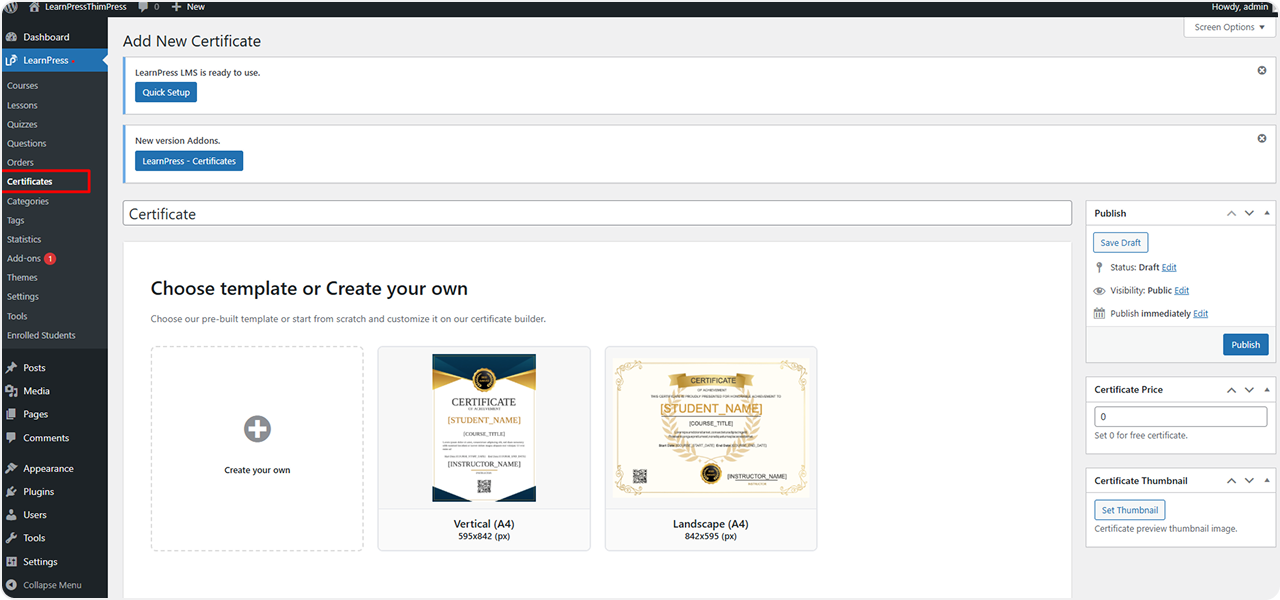Viewport: 1280px width, 600px height.
Task: Click the Save Draft button
Action: pos(1121,243)
